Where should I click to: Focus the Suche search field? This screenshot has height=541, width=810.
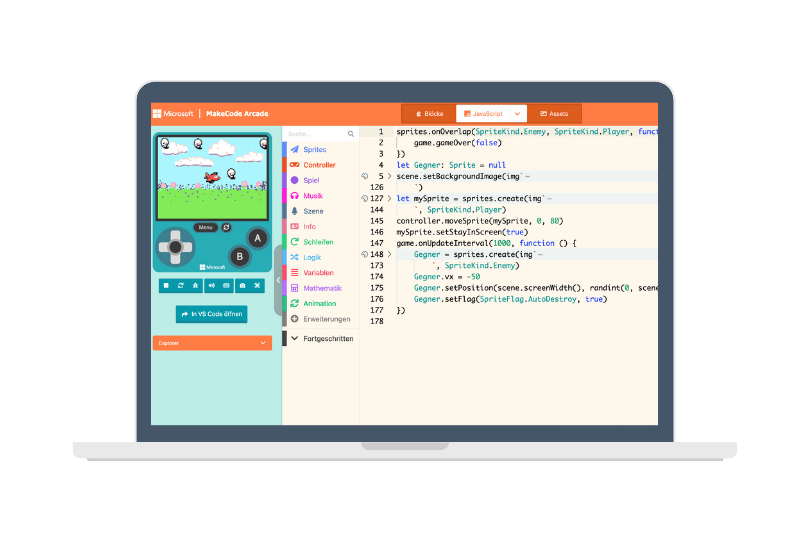click(316, 134)
